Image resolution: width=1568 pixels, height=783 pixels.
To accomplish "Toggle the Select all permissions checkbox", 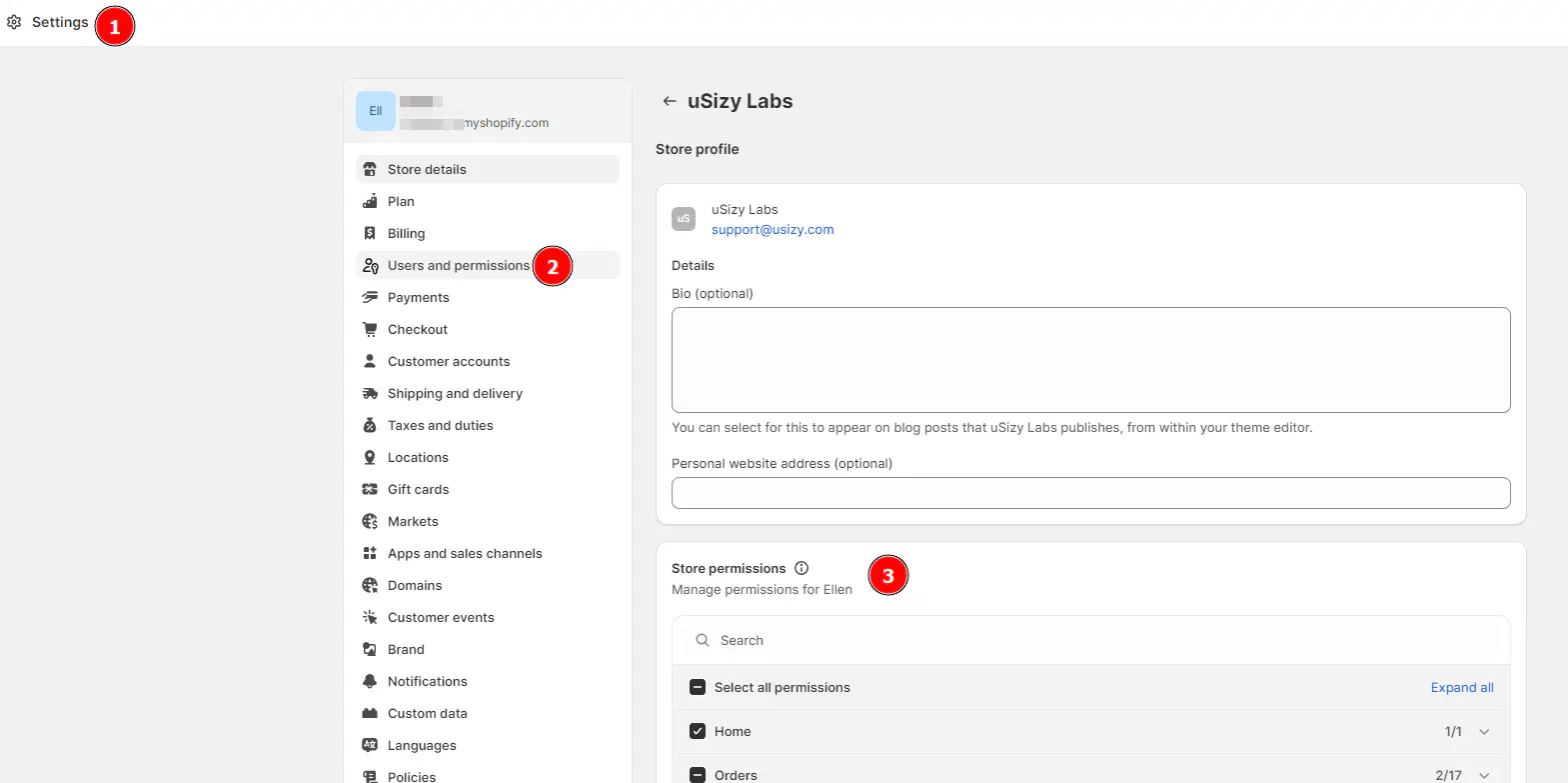I will pos(698,687).
